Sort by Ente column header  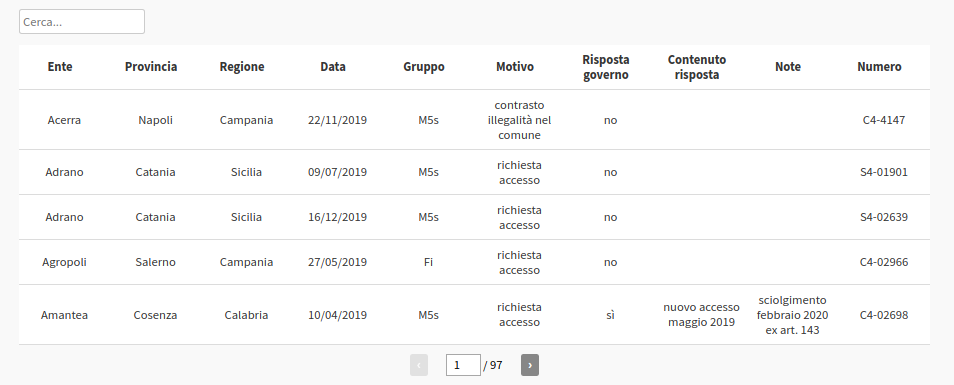coord(60,67)
